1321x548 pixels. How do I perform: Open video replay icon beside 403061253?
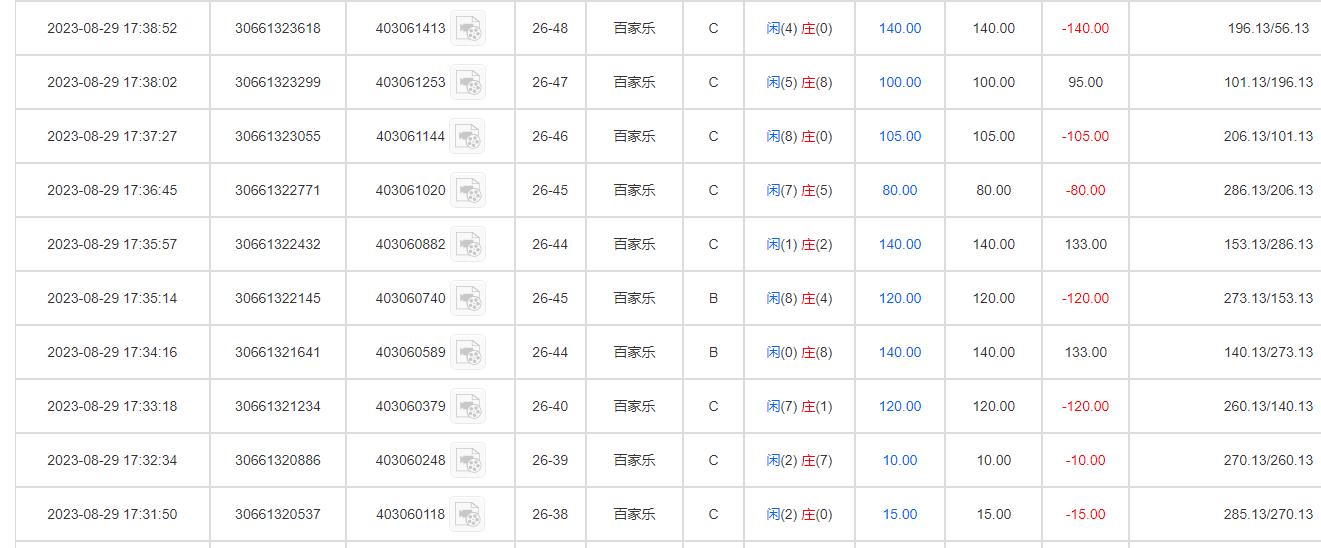click(x=467, y=83)
